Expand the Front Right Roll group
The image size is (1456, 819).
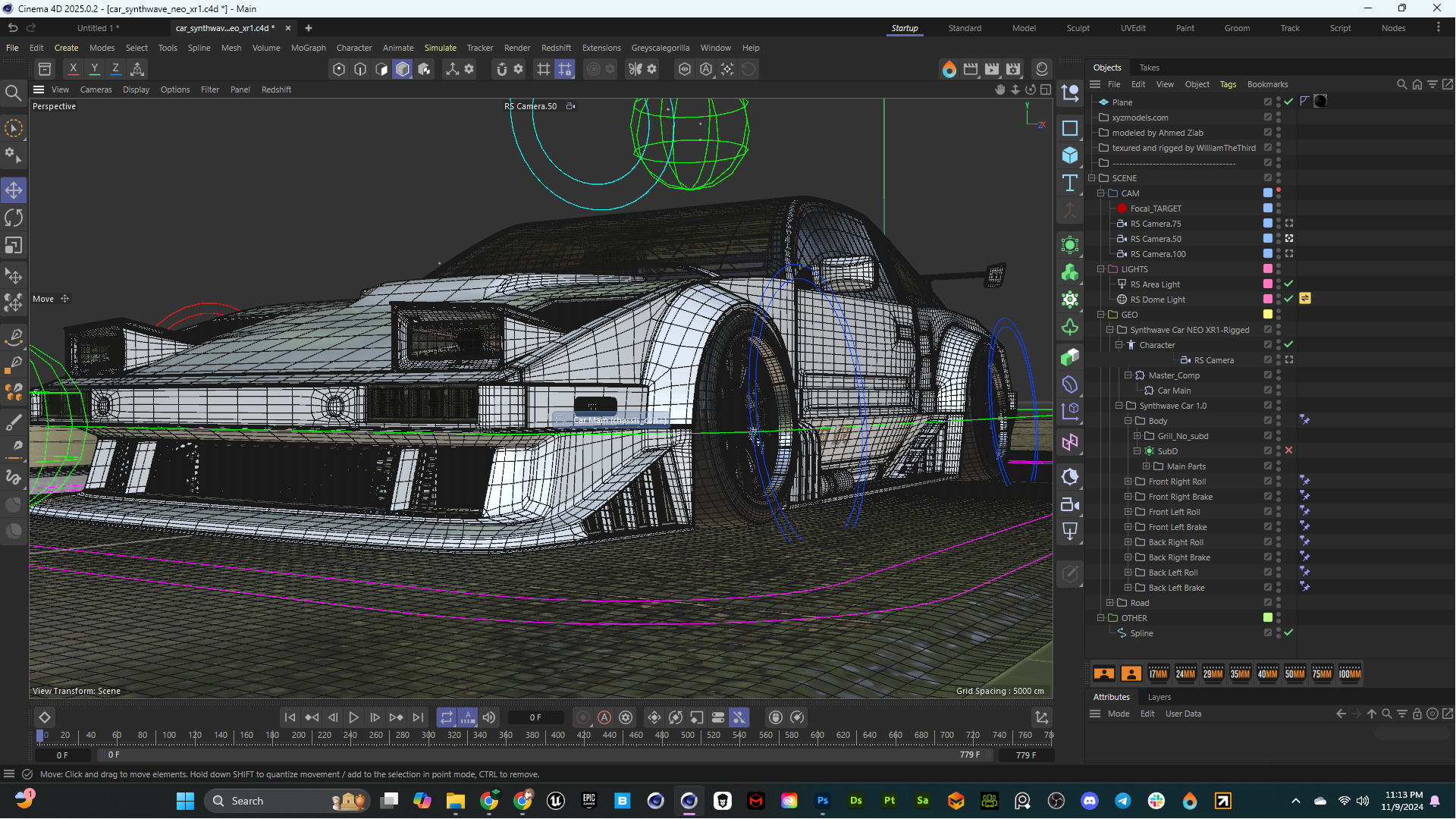click(x=1128, y=482)
